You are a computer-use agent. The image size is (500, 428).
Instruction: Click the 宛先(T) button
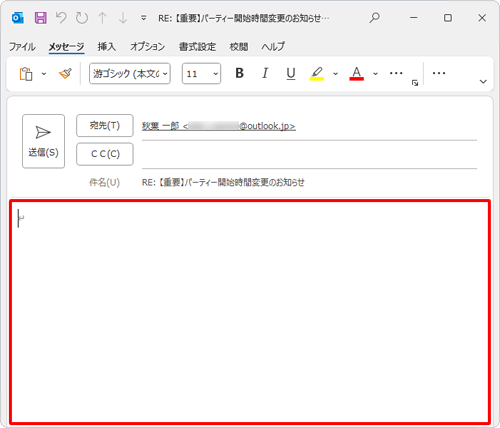[105, 125]
